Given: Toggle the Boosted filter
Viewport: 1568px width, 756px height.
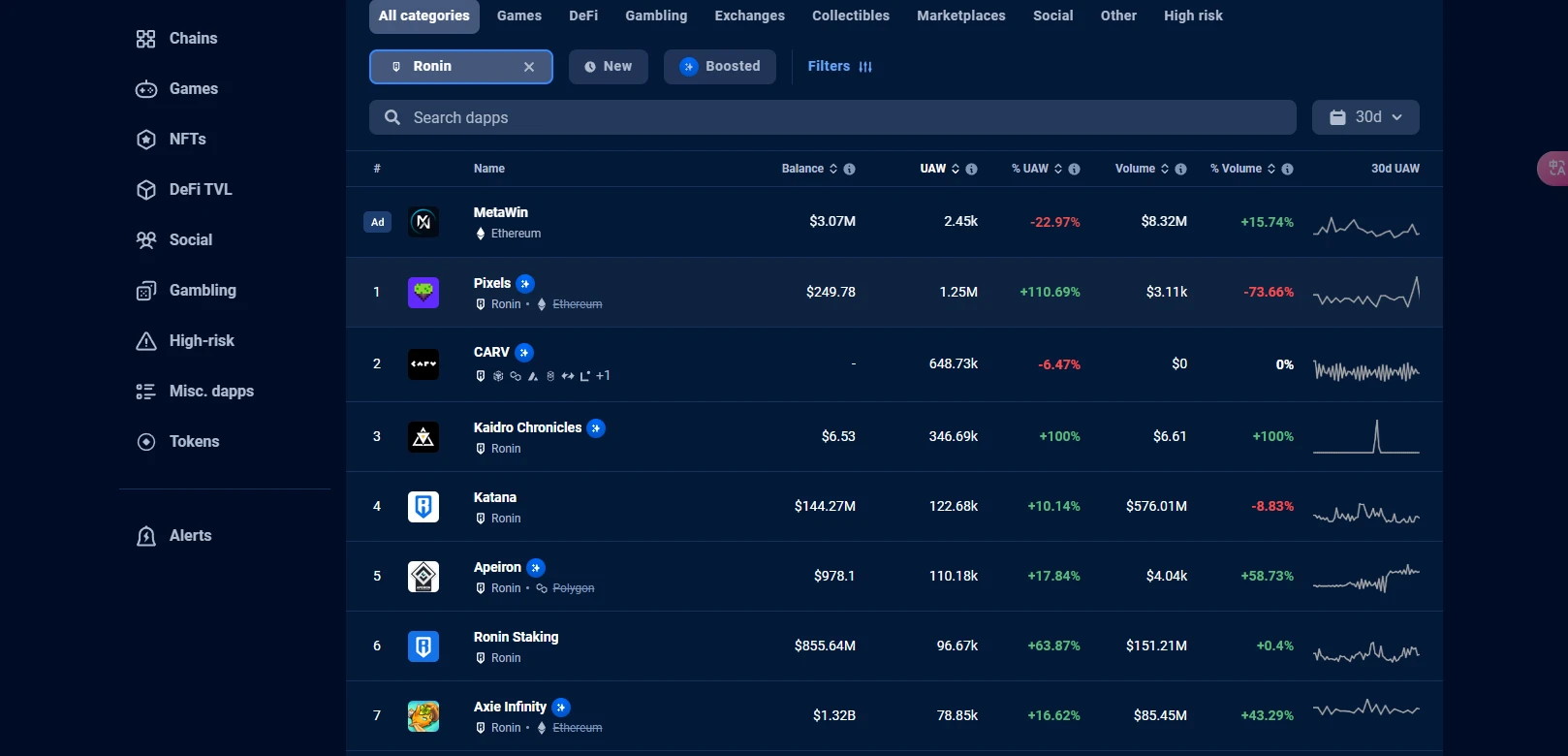Looking at the screenshot, I should [x=720, y=67].
